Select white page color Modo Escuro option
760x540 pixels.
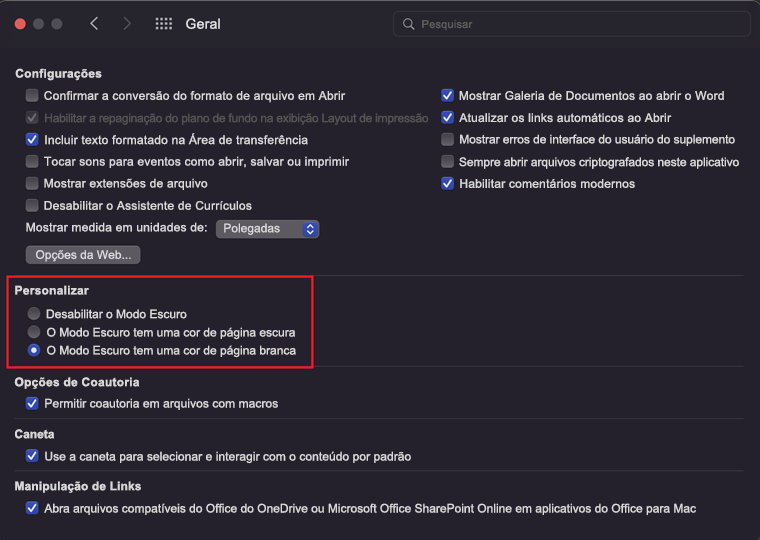coord(34,350)
